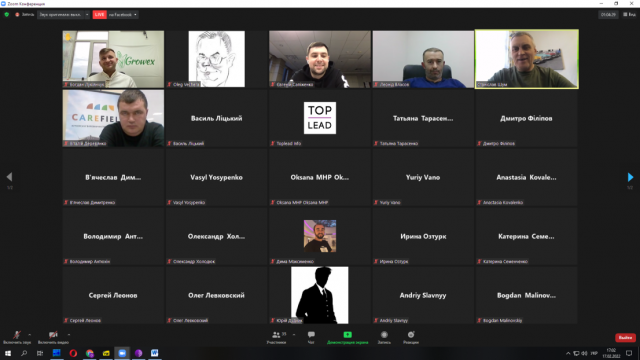Select the TOP LEAD logo tile
This screenshot has height=360, width=640.
(x=320, y=118)
